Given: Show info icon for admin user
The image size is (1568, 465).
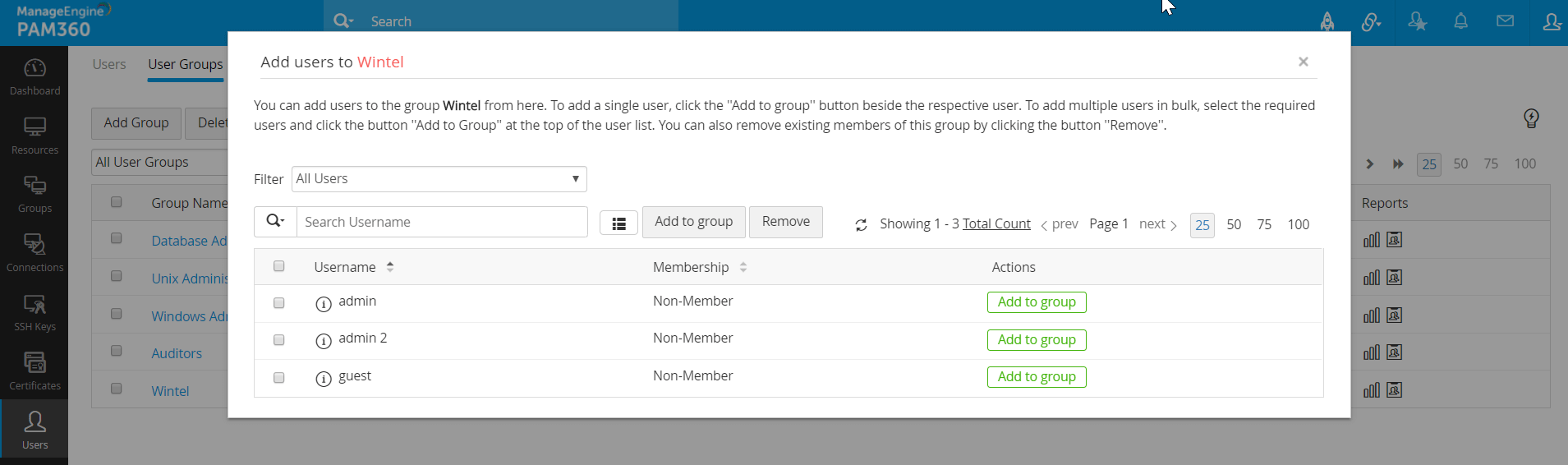Looking at the screenshot, I should tap(324, 304).
